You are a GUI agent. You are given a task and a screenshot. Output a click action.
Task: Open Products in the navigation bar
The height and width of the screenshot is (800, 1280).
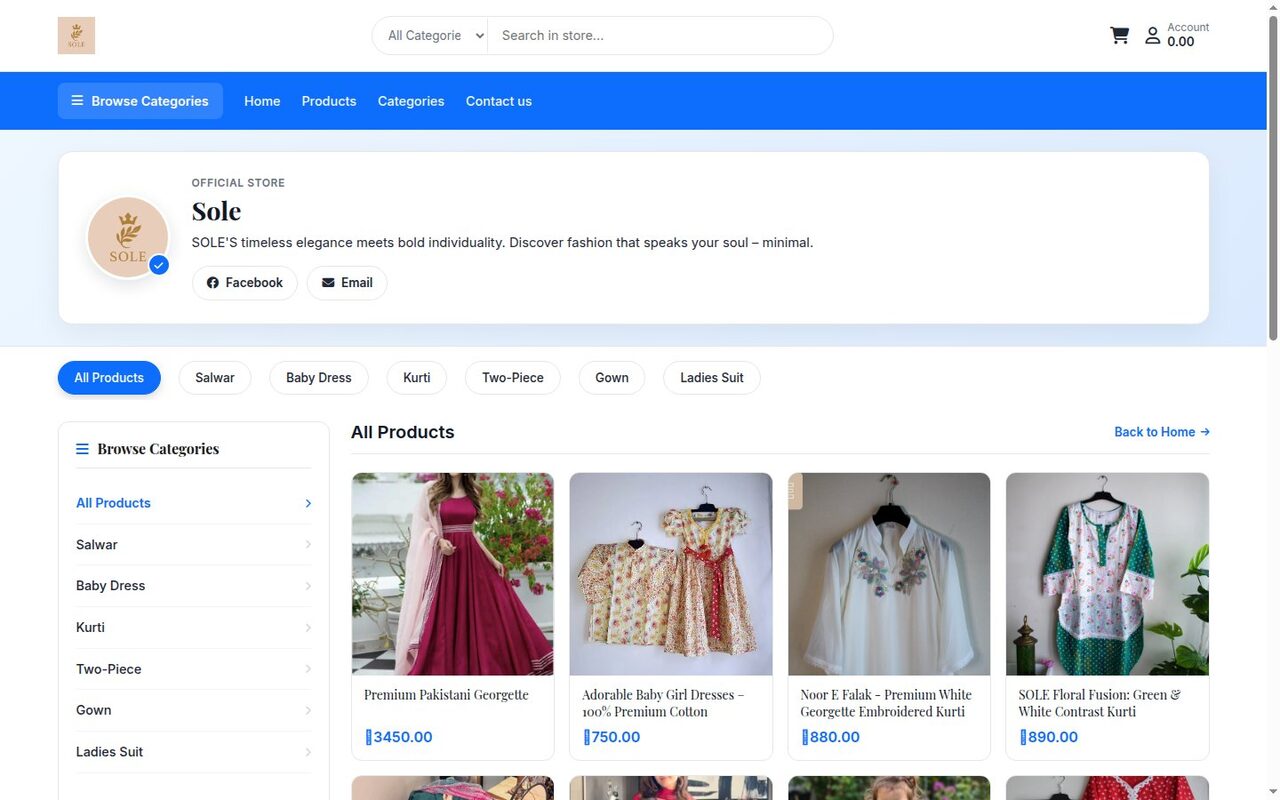[329, 101]
